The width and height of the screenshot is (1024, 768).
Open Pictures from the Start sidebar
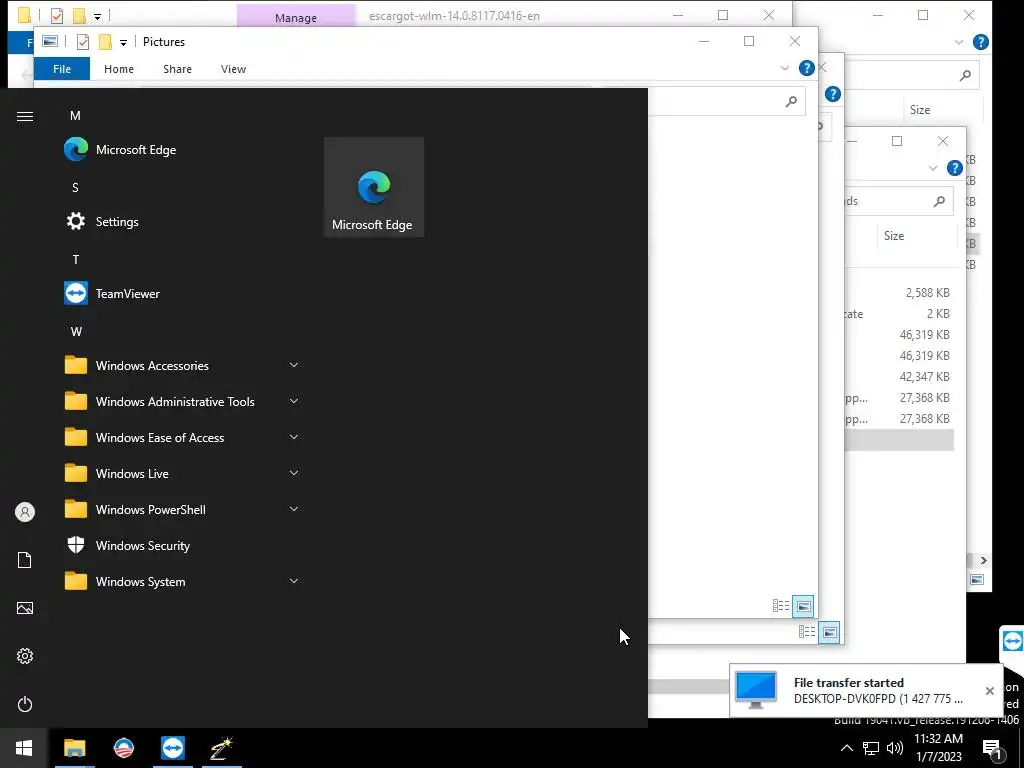click(25, 608)
